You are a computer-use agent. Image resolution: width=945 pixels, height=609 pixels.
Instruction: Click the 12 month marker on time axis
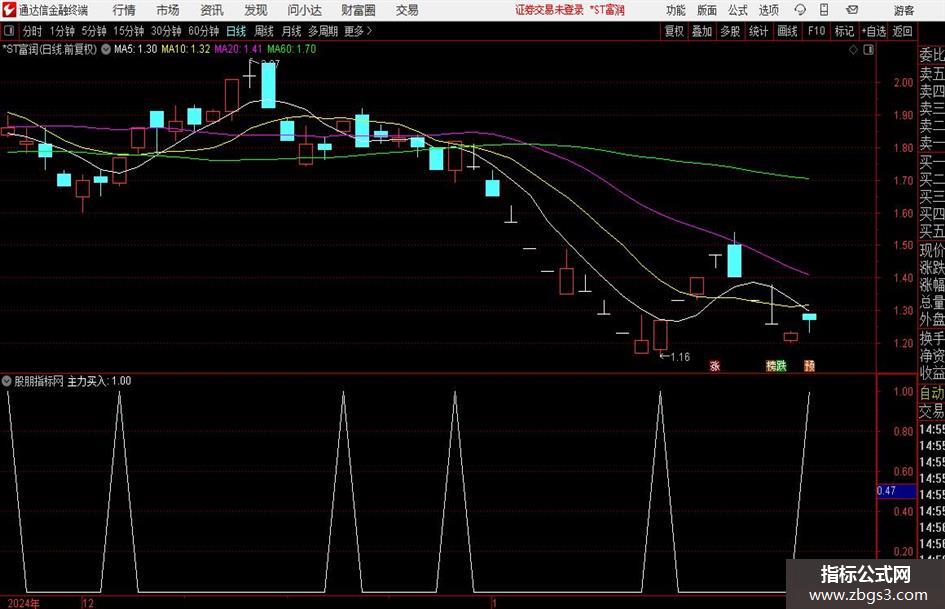click(x=88, y=603)
